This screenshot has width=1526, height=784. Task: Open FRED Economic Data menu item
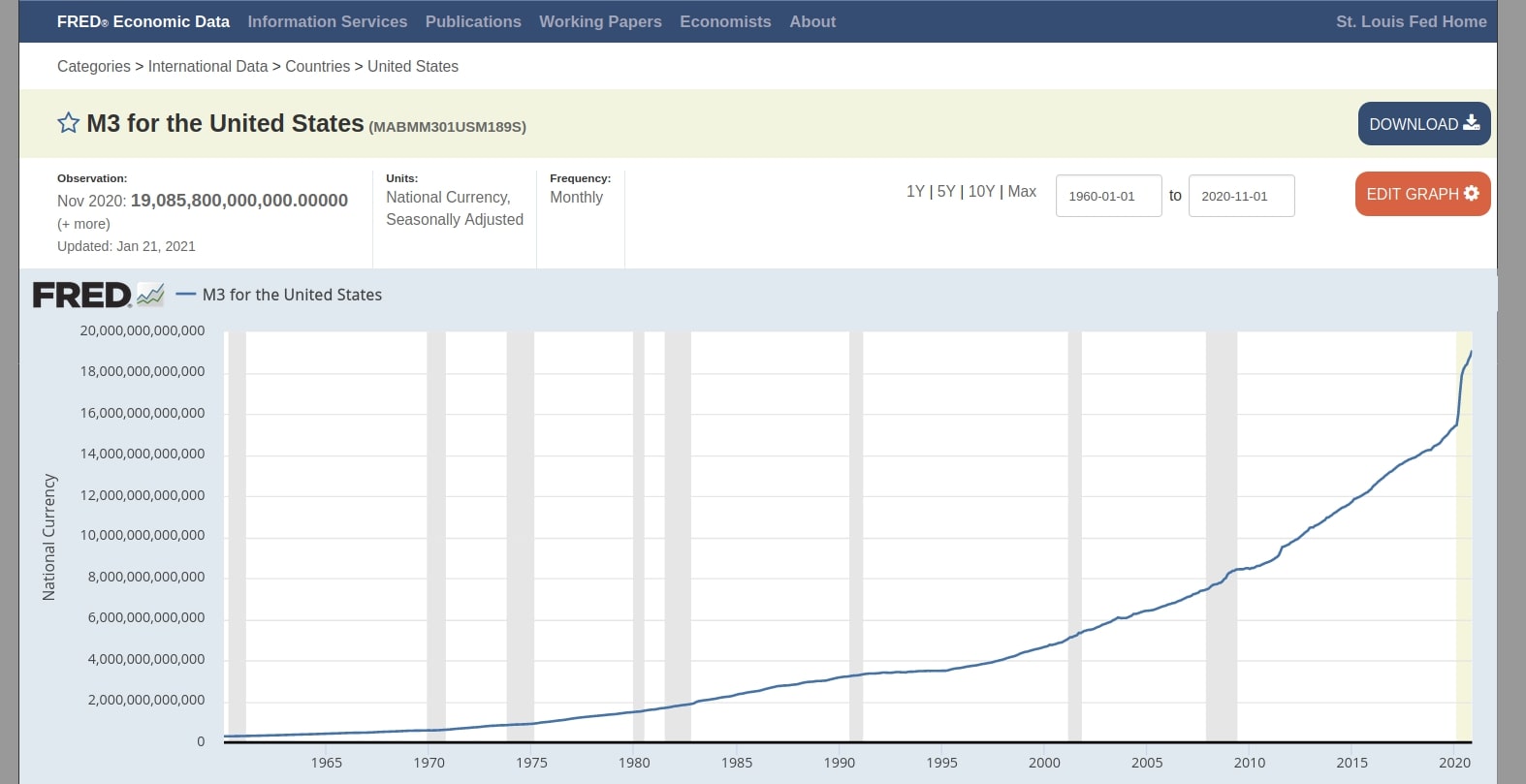click(x=143, y=21)
